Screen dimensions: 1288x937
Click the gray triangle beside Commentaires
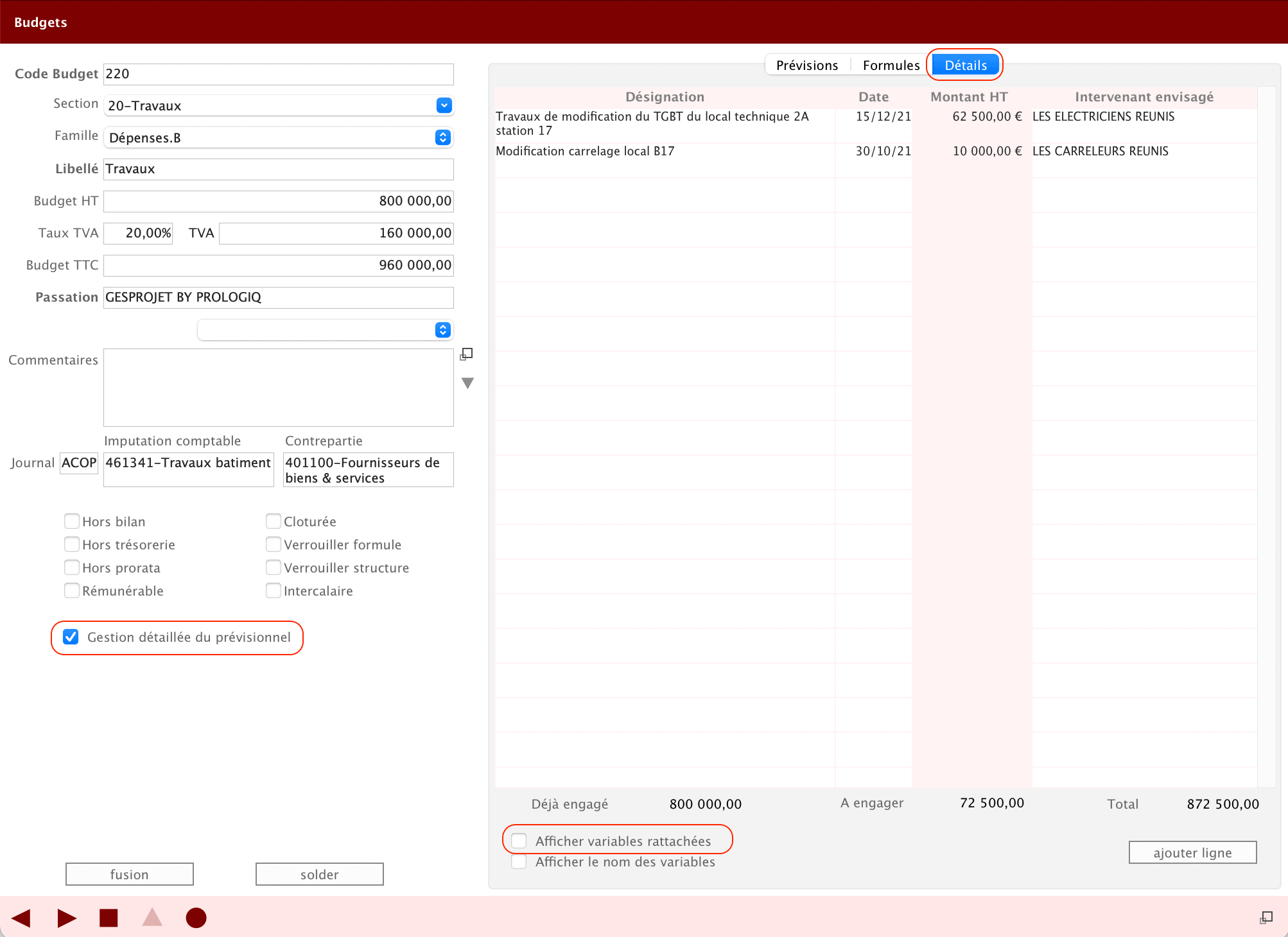[467, 383]
